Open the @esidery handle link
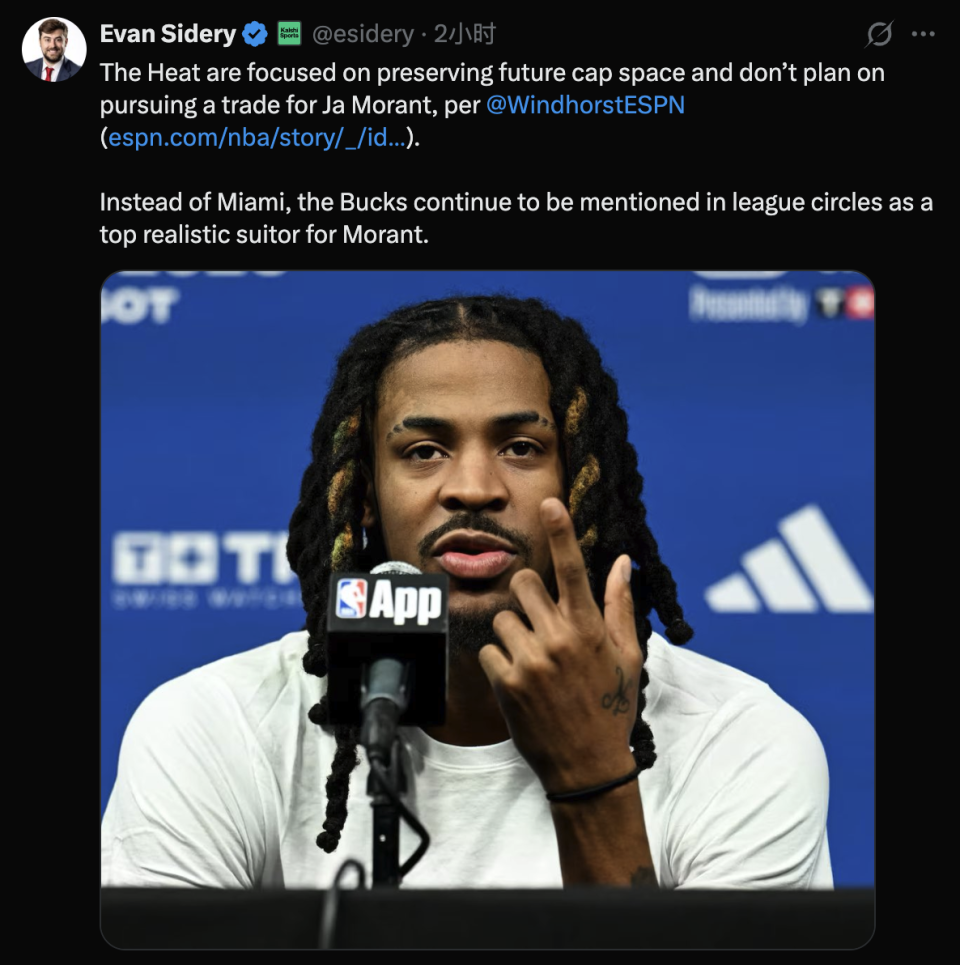 click(363, 34)
